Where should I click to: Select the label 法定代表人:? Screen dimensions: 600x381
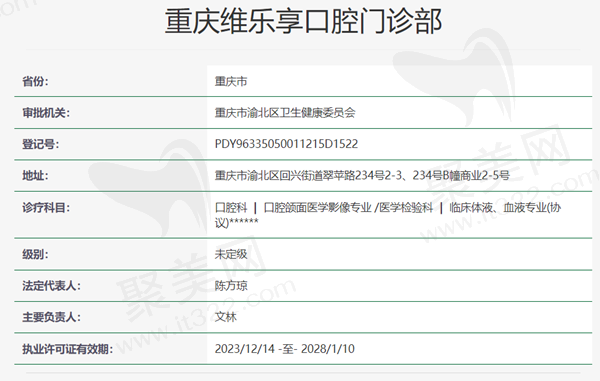(x=51, y=286)
